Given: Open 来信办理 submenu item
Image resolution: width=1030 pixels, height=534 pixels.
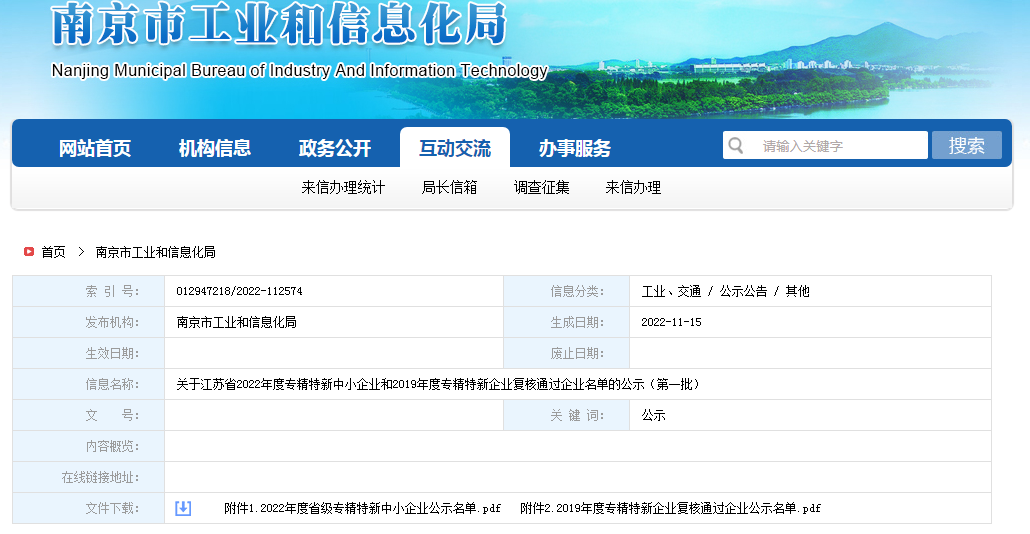Looking at the screenshot, I should 633,188.
